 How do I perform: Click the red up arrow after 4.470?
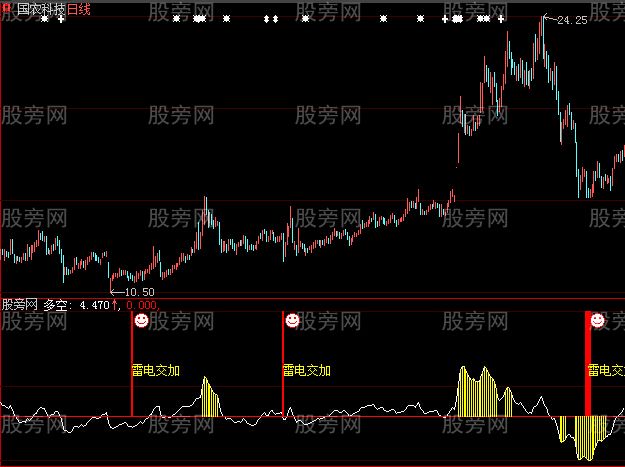115,305
